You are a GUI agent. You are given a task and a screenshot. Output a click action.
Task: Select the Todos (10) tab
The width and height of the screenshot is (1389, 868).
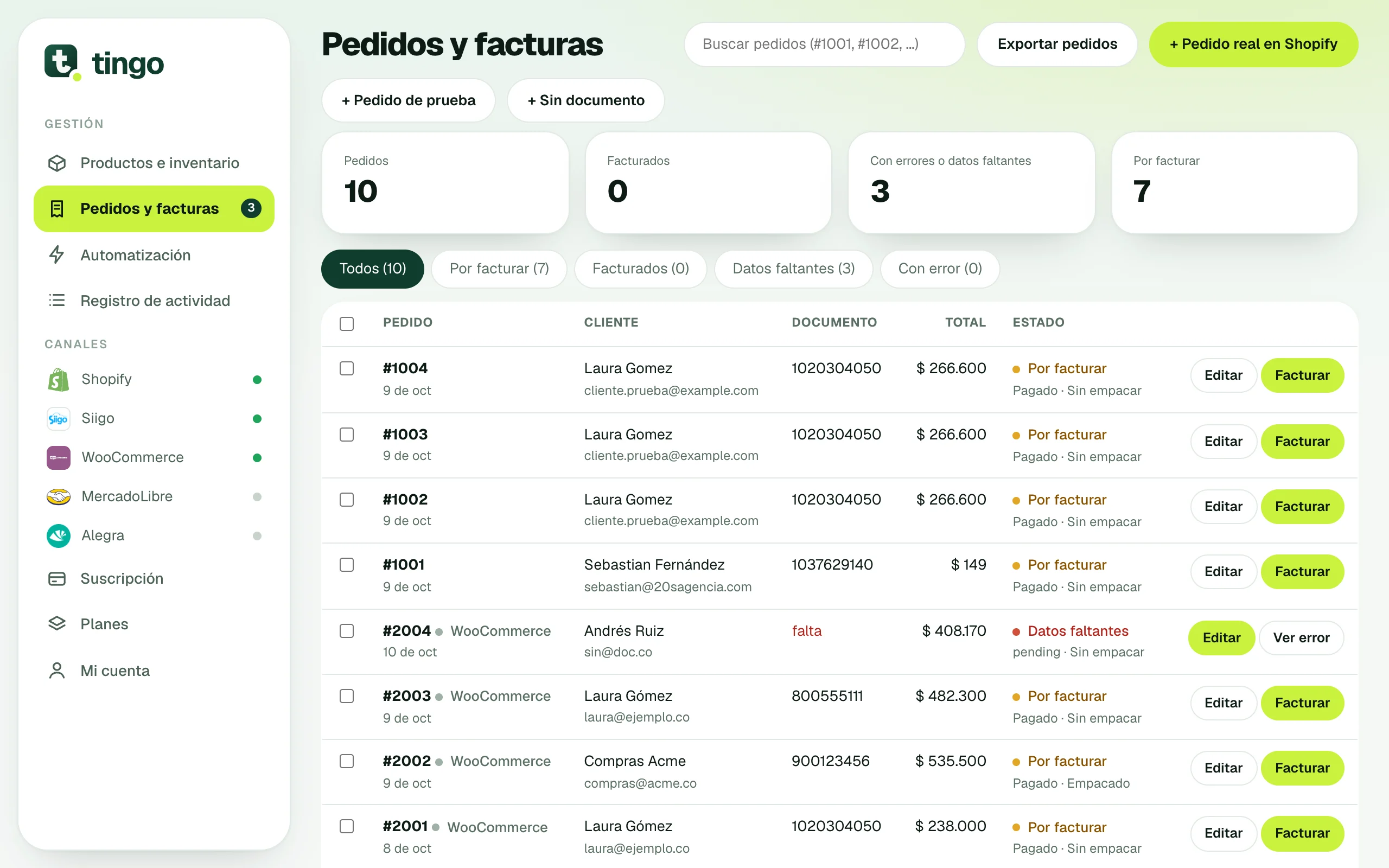373,269
